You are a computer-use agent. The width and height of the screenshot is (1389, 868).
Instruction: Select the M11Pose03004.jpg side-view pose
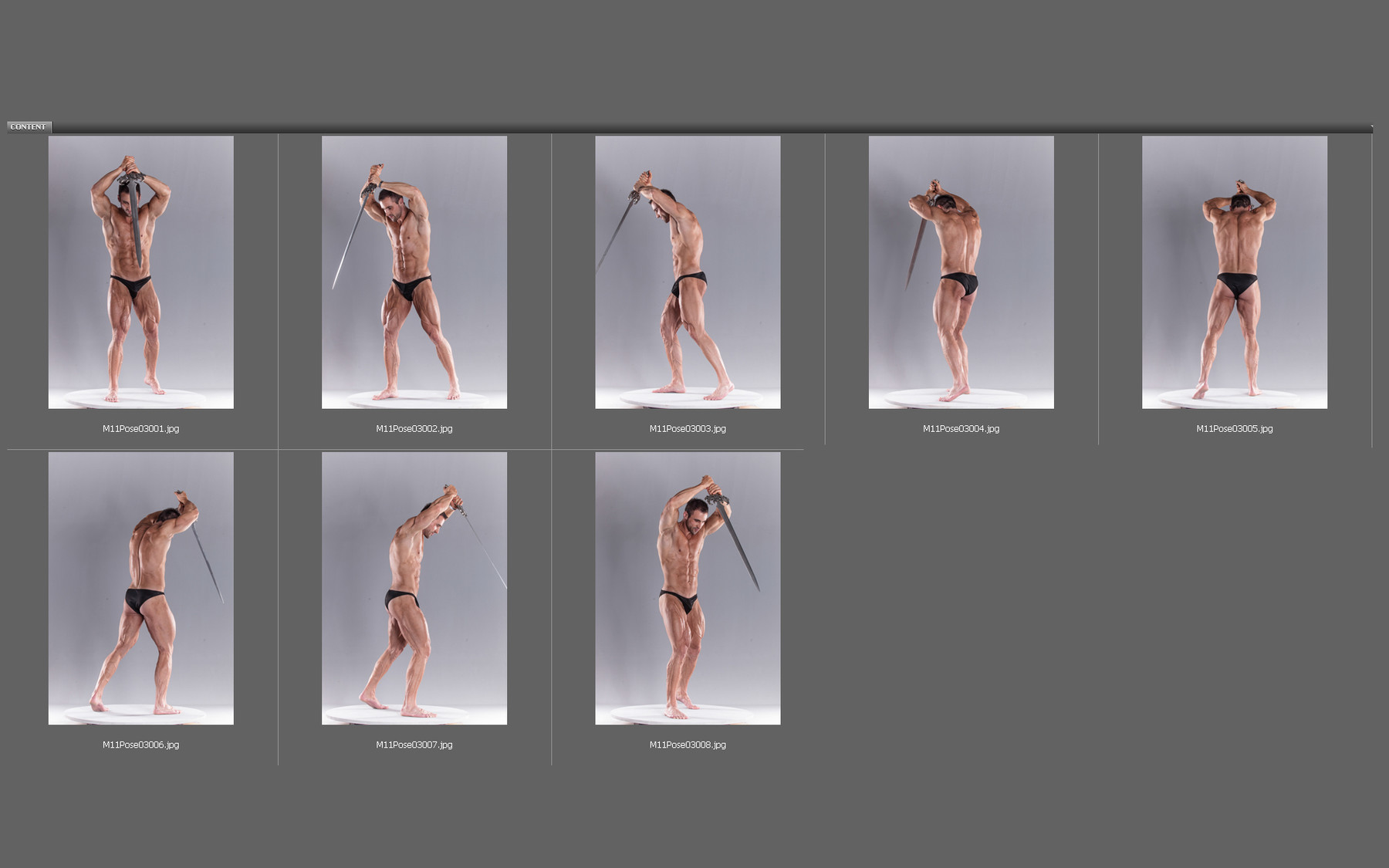[x=961, y=274]
